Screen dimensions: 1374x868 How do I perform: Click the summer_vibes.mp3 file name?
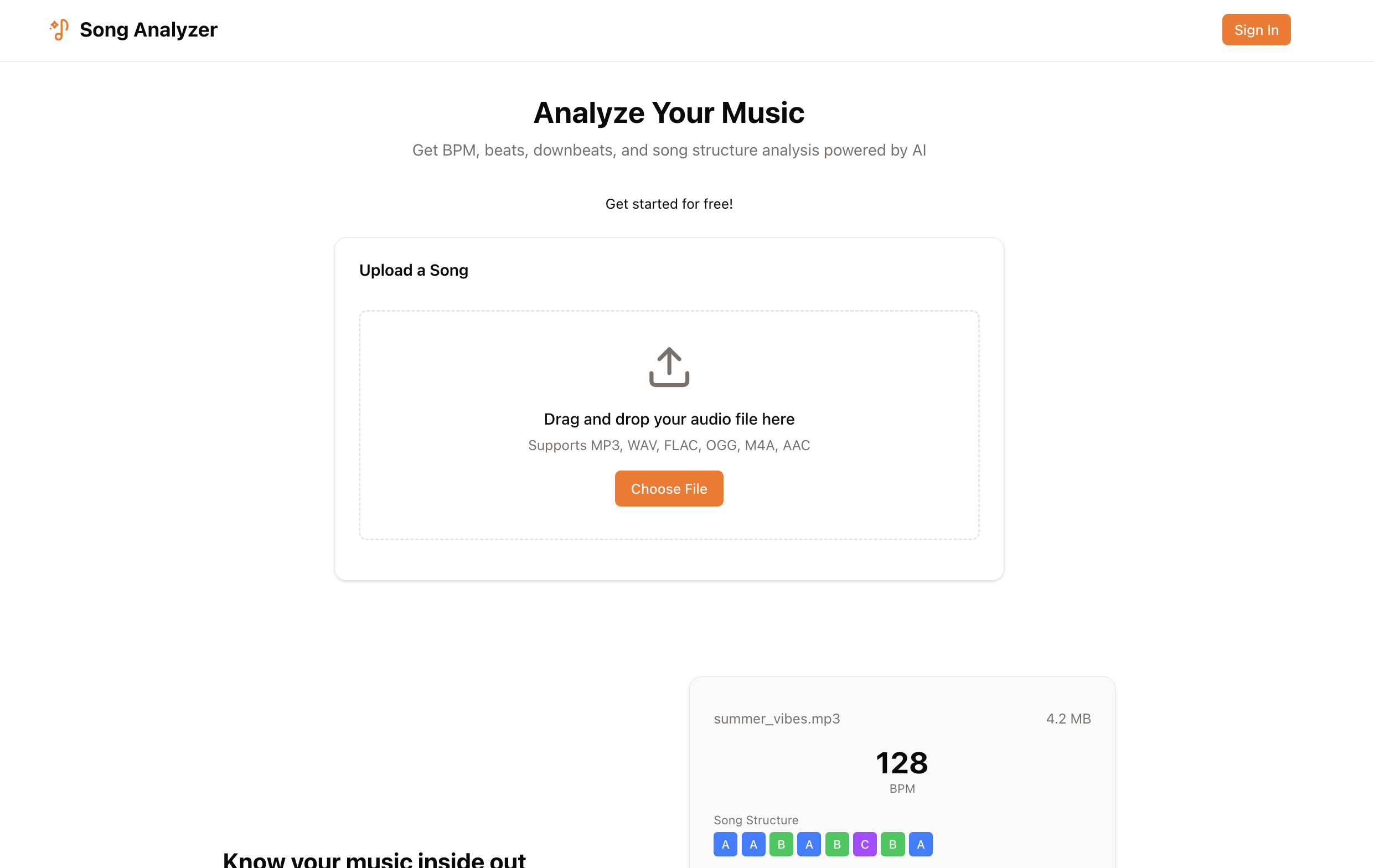[x=777, y=719]
